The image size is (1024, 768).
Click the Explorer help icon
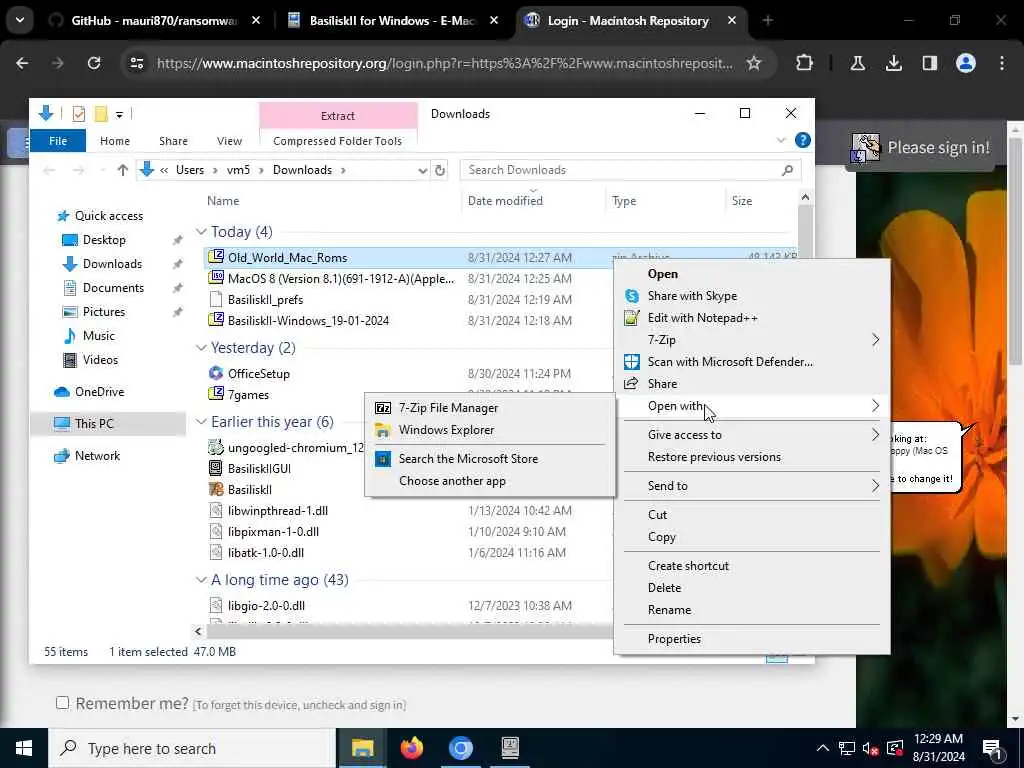(x=803, y=140)
